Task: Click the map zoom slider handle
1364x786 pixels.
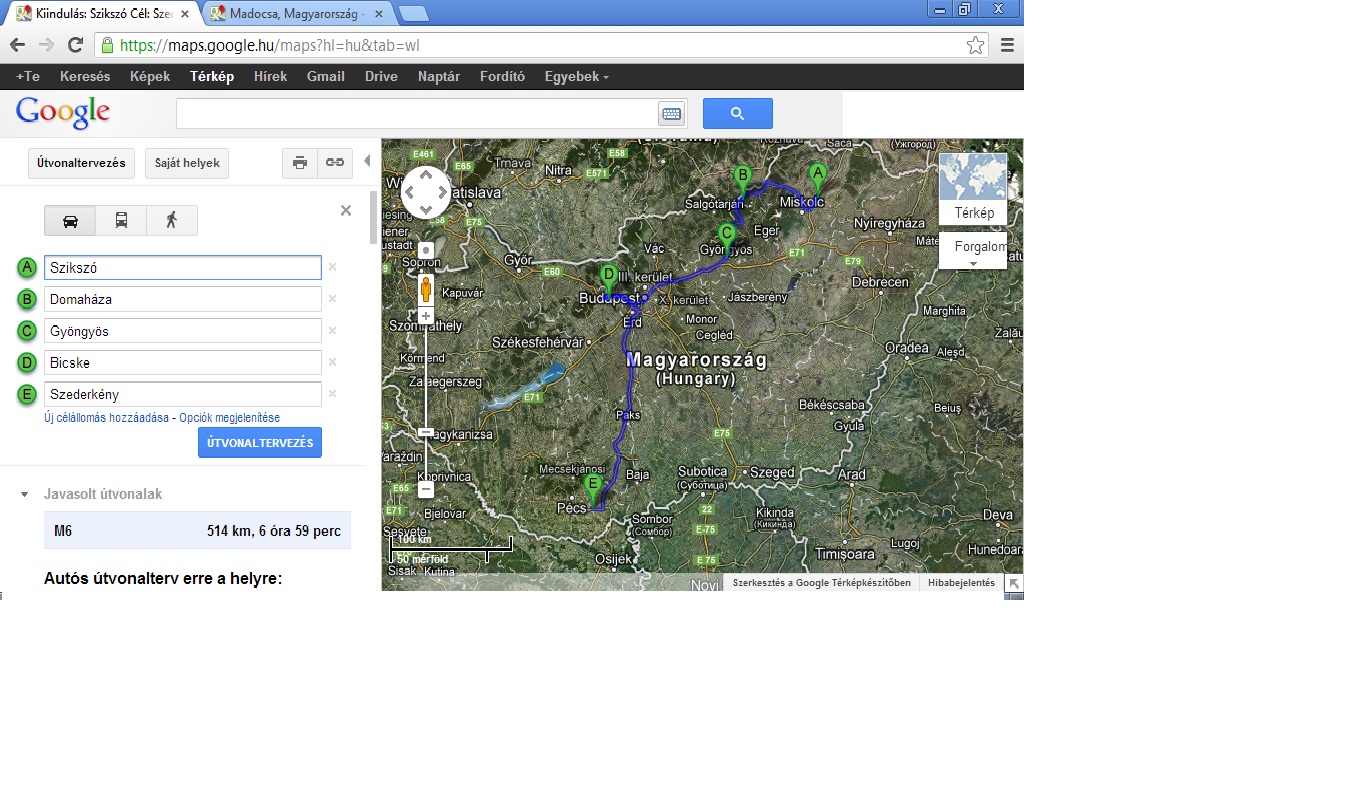Action: [x=426, y=432]
